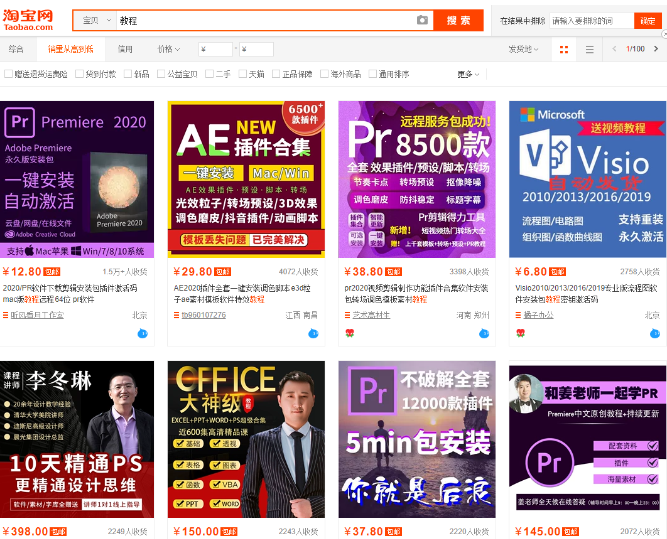This screenshot has width=667, height=539.
Task: Click heart badge icon under Visio item
Action: click(x=520, y=333)
